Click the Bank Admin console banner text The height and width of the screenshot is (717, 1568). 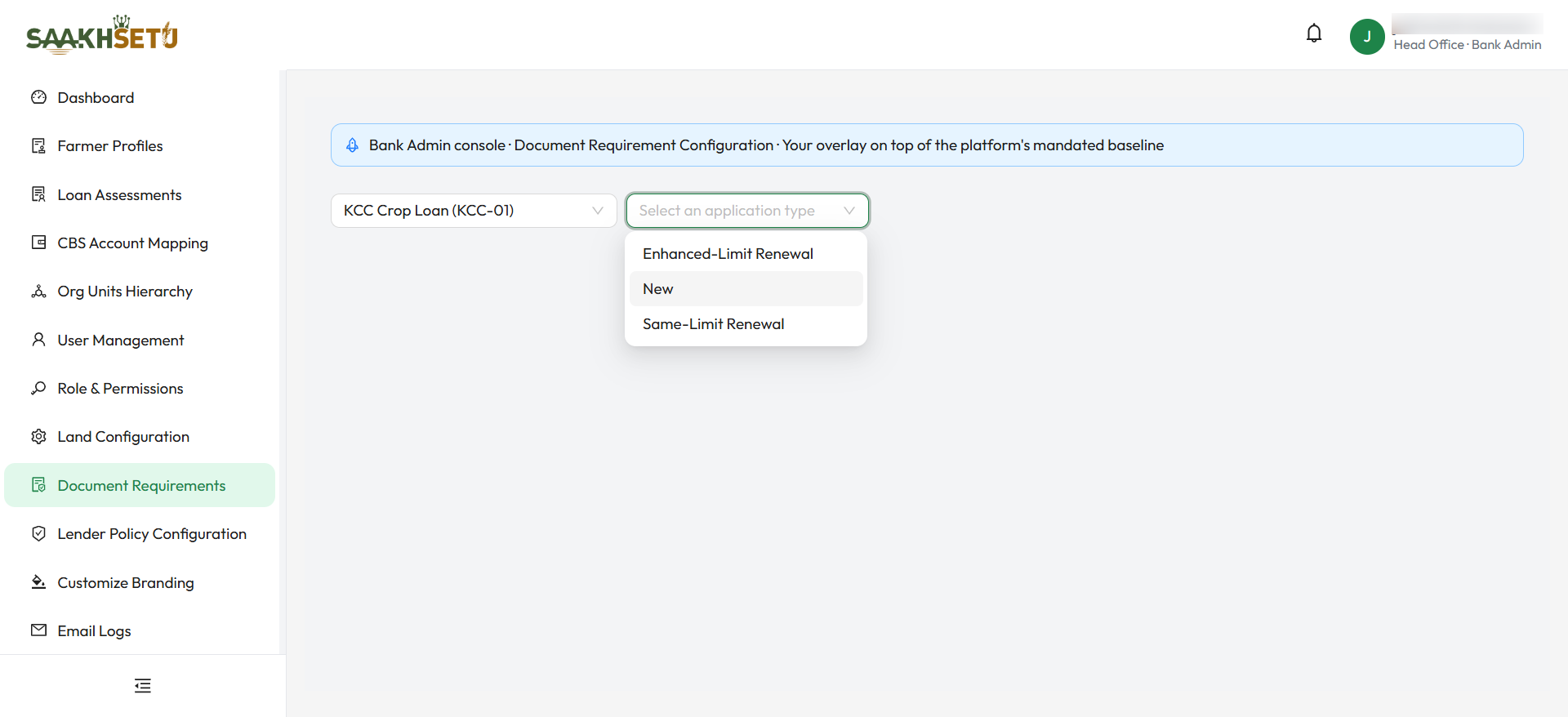[766, 145]
